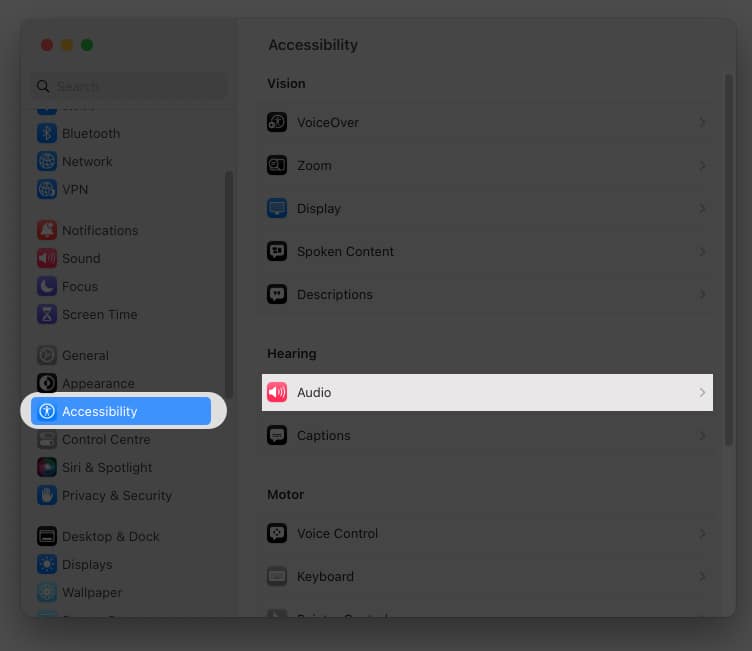Open Voice Control chevron arrow
The width and height of the screenshot is (752, 651).
(x=702, y=533)
